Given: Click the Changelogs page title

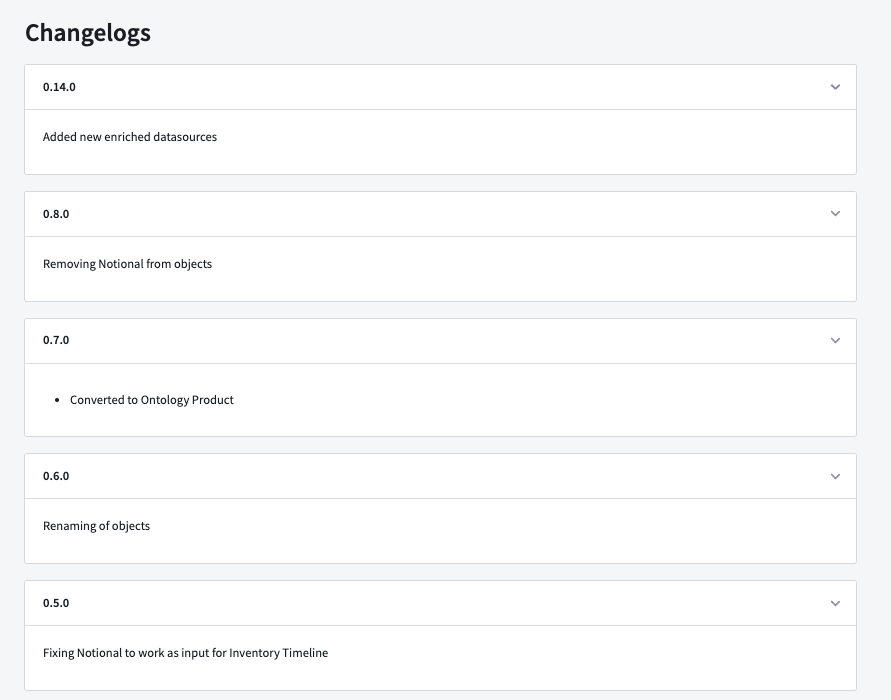Looking at the screenshot, I should click(x=88, y=33).
